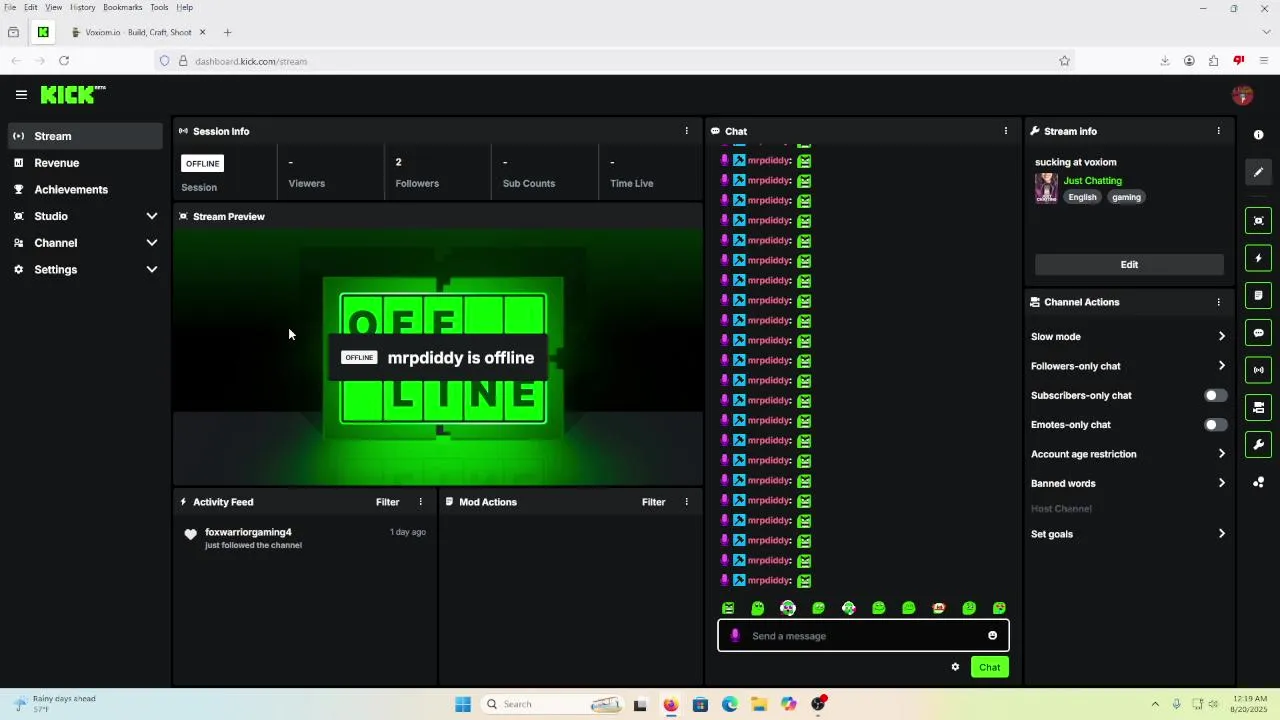Image resolution: width=1280 pixels, height=720 pixels.
Task: Click the info icon in right sidebar
Action: click(x=1259, y=135)
